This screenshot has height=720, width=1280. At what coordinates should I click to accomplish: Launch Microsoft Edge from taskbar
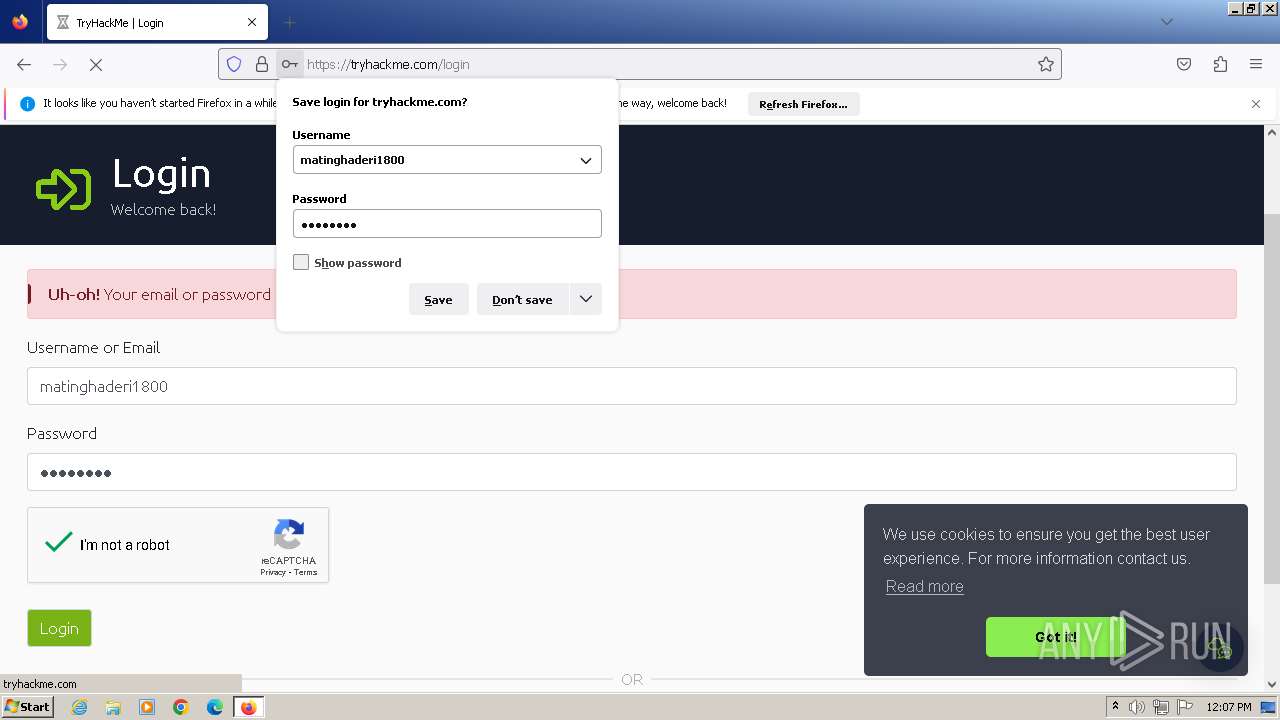tap(215, 707)
